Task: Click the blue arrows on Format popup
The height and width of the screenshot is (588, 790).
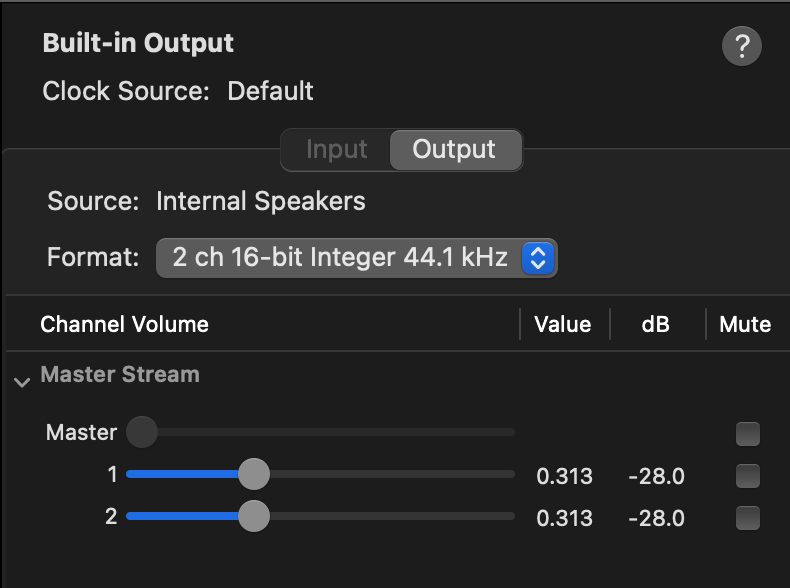Action: tap(538, 258)
